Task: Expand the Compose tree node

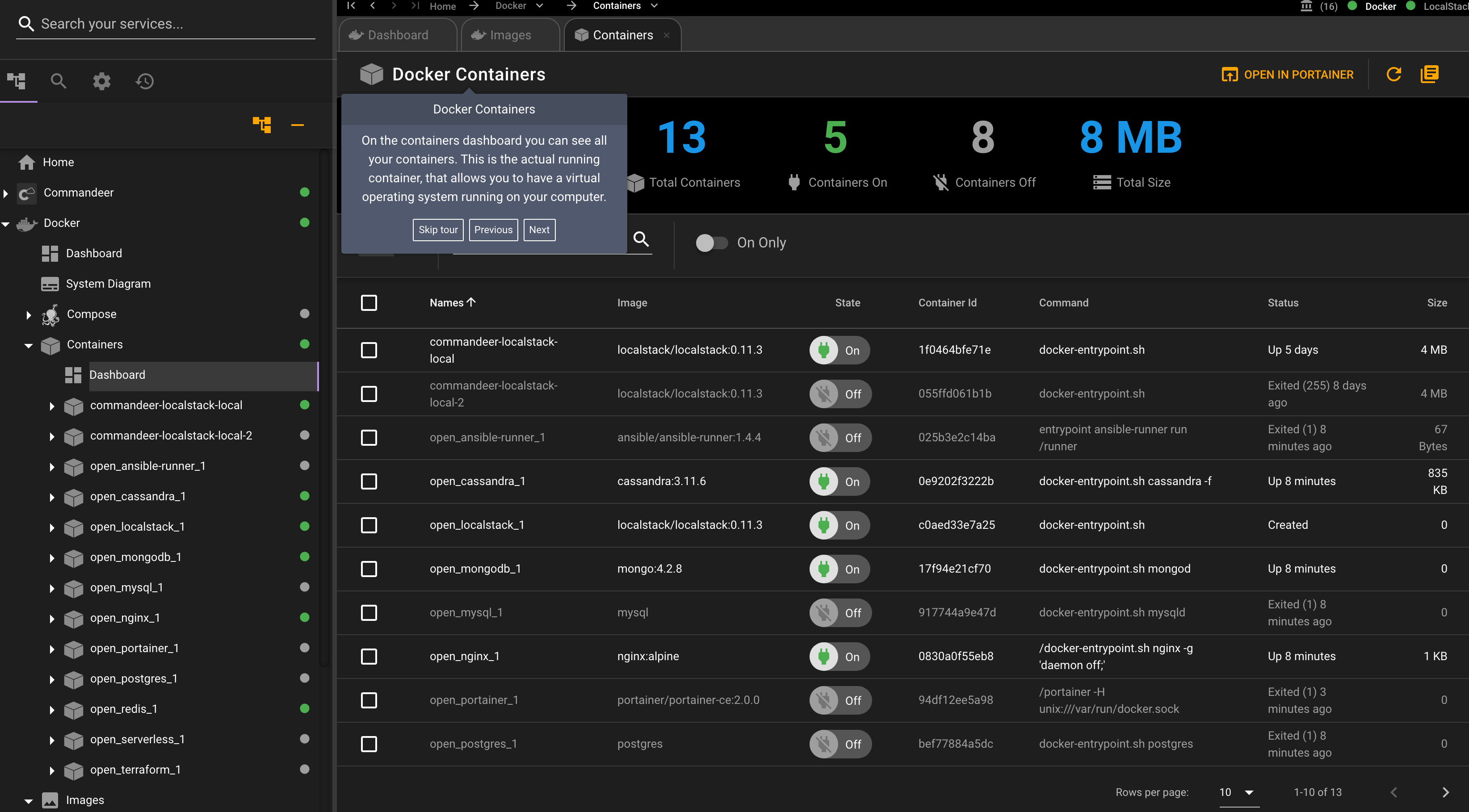Action: click(x=29, y=315)
